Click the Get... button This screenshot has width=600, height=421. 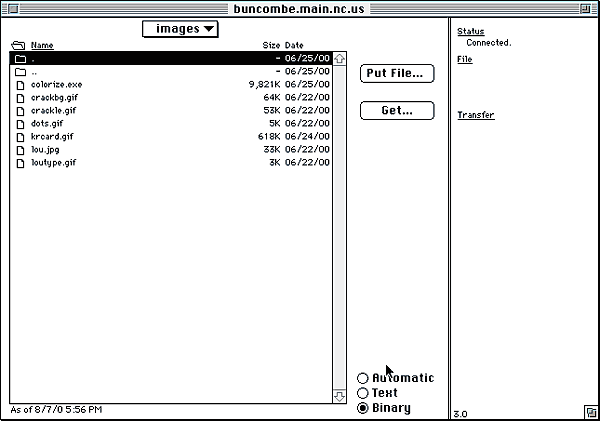point(397,111)
